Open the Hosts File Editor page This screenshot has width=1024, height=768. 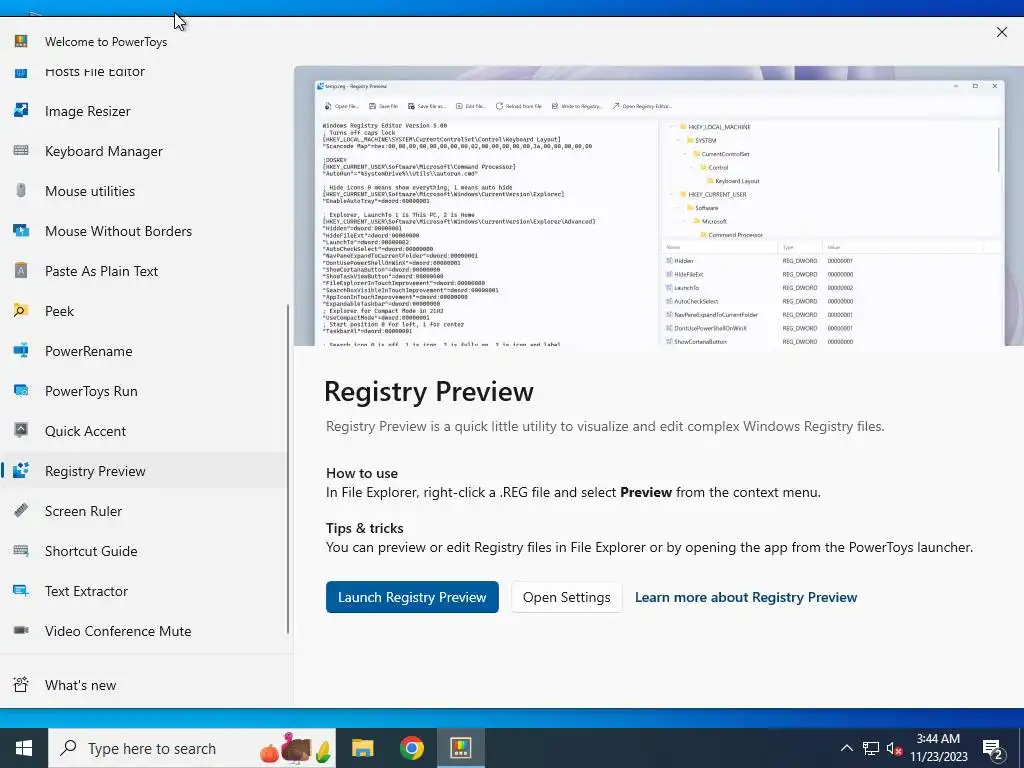pos(144,72)
